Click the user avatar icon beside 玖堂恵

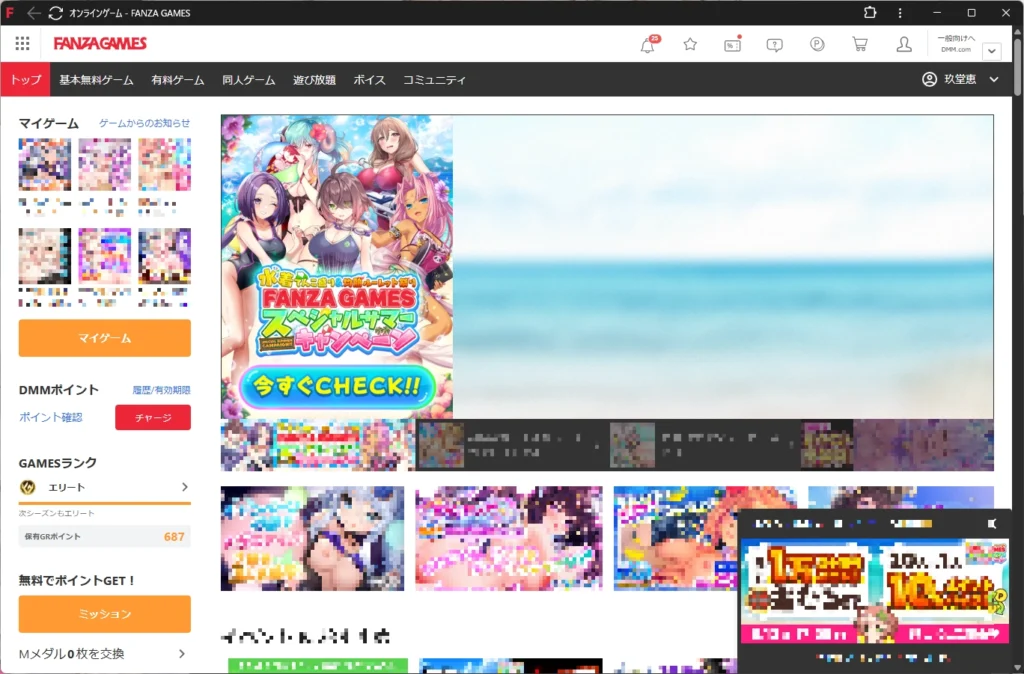(929, 79)
